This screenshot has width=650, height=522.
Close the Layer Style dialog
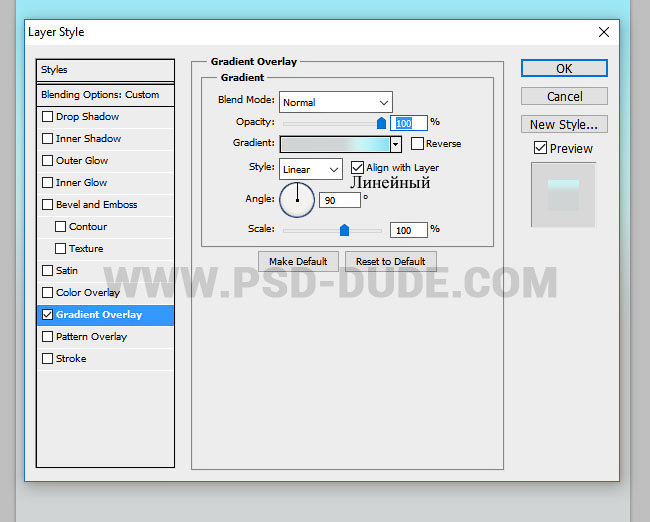pos(604,32)
